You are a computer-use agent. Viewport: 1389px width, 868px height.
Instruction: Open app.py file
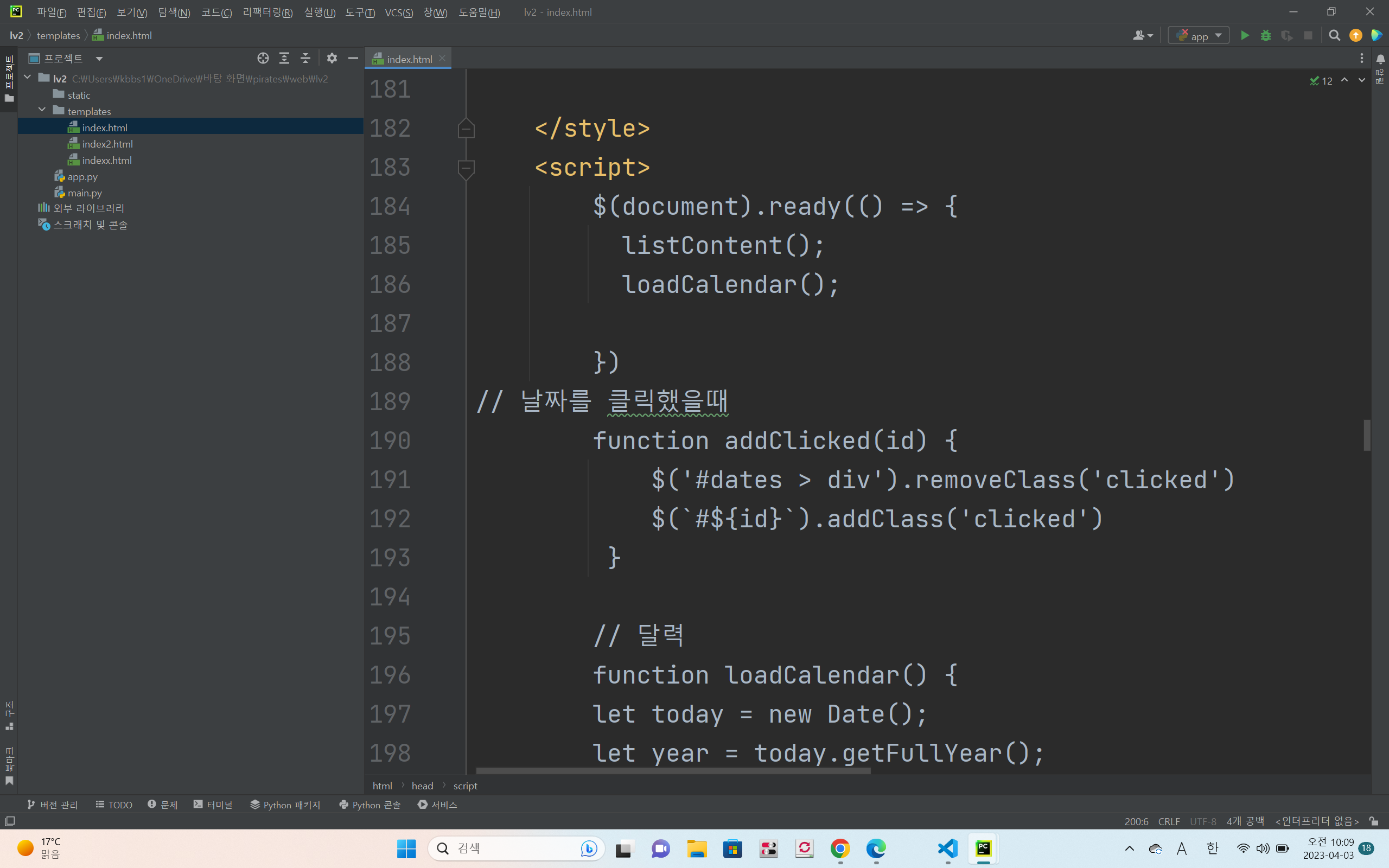point(82,177)
